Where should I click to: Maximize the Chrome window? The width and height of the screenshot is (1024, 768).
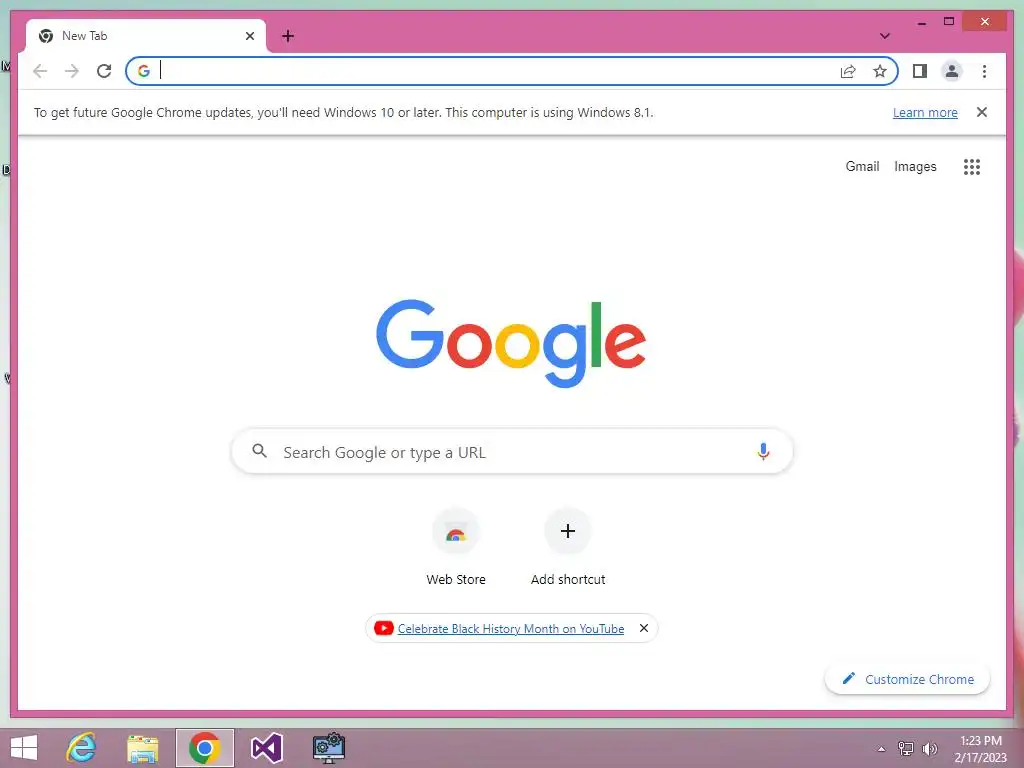pyautogui.click(x=949, y=22)
